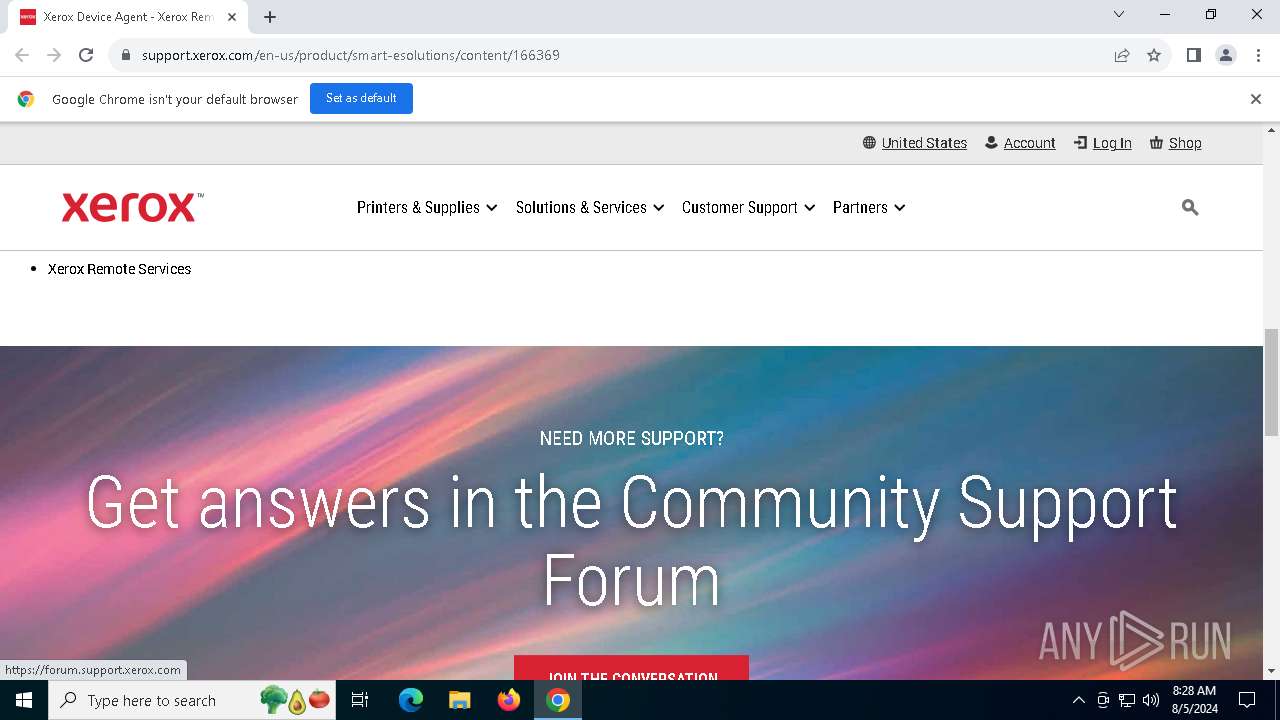This screenshot has width=1280, height=720.
Task: Open the Shop link
Action: [x=1185, y=143]
